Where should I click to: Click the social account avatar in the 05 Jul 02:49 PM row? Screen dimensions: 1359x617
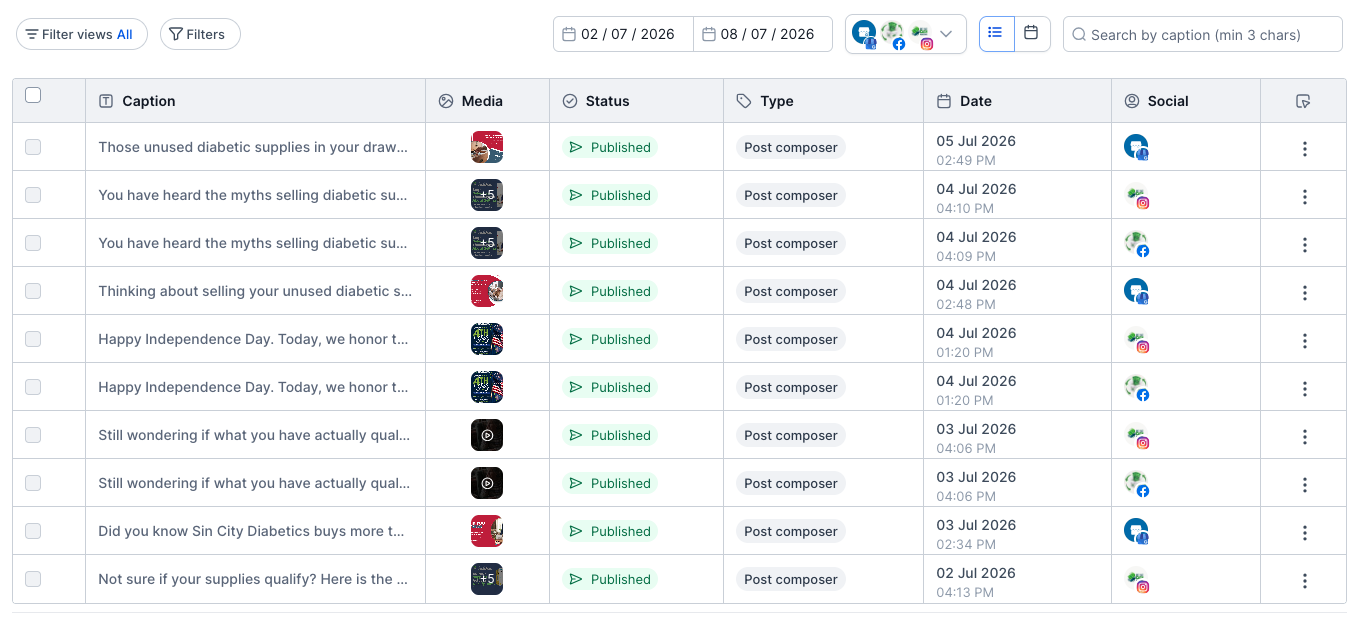point(1136,147)
